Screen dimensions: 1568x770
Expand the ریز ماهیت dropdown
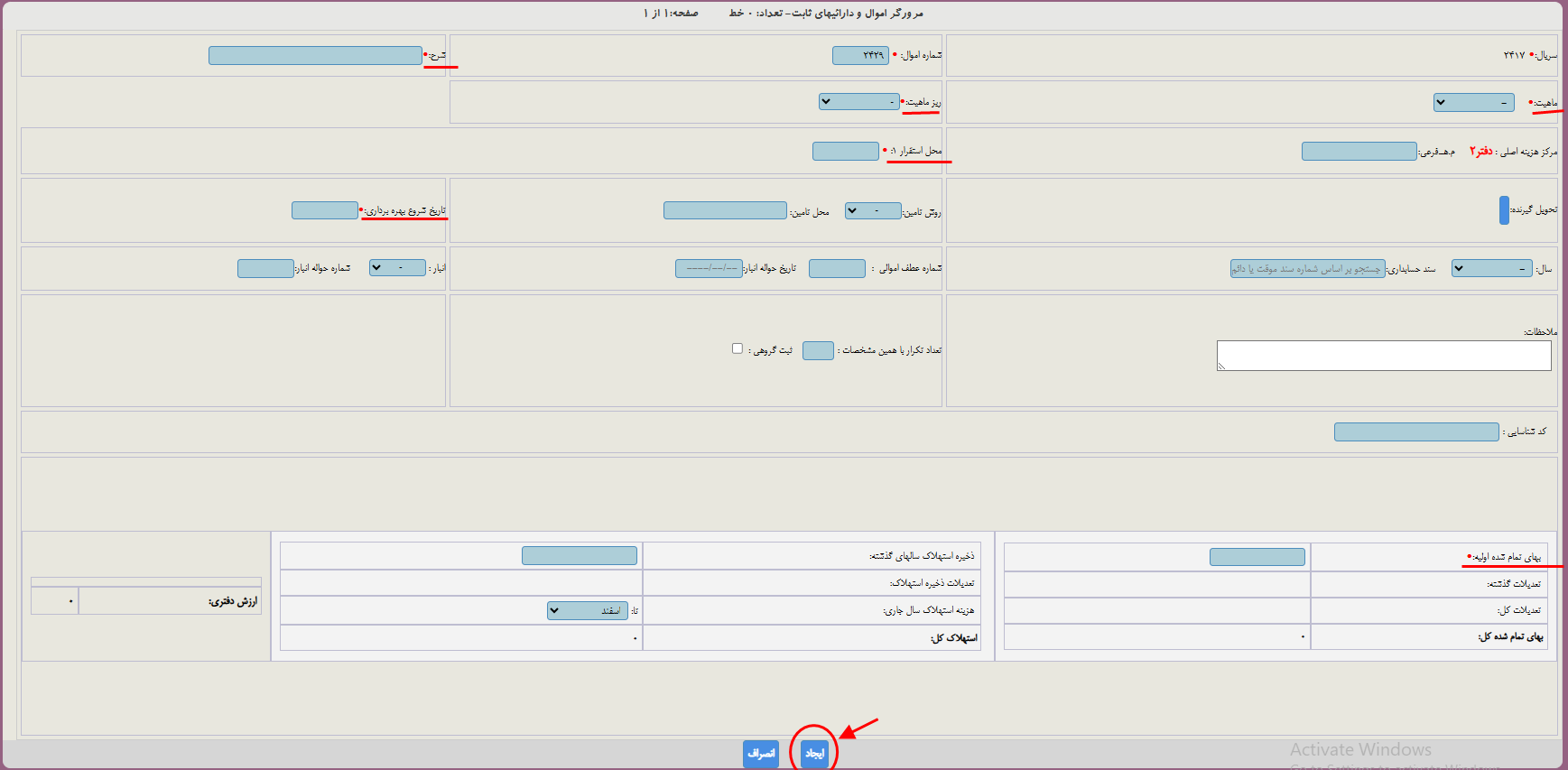[x=858, y=102]
